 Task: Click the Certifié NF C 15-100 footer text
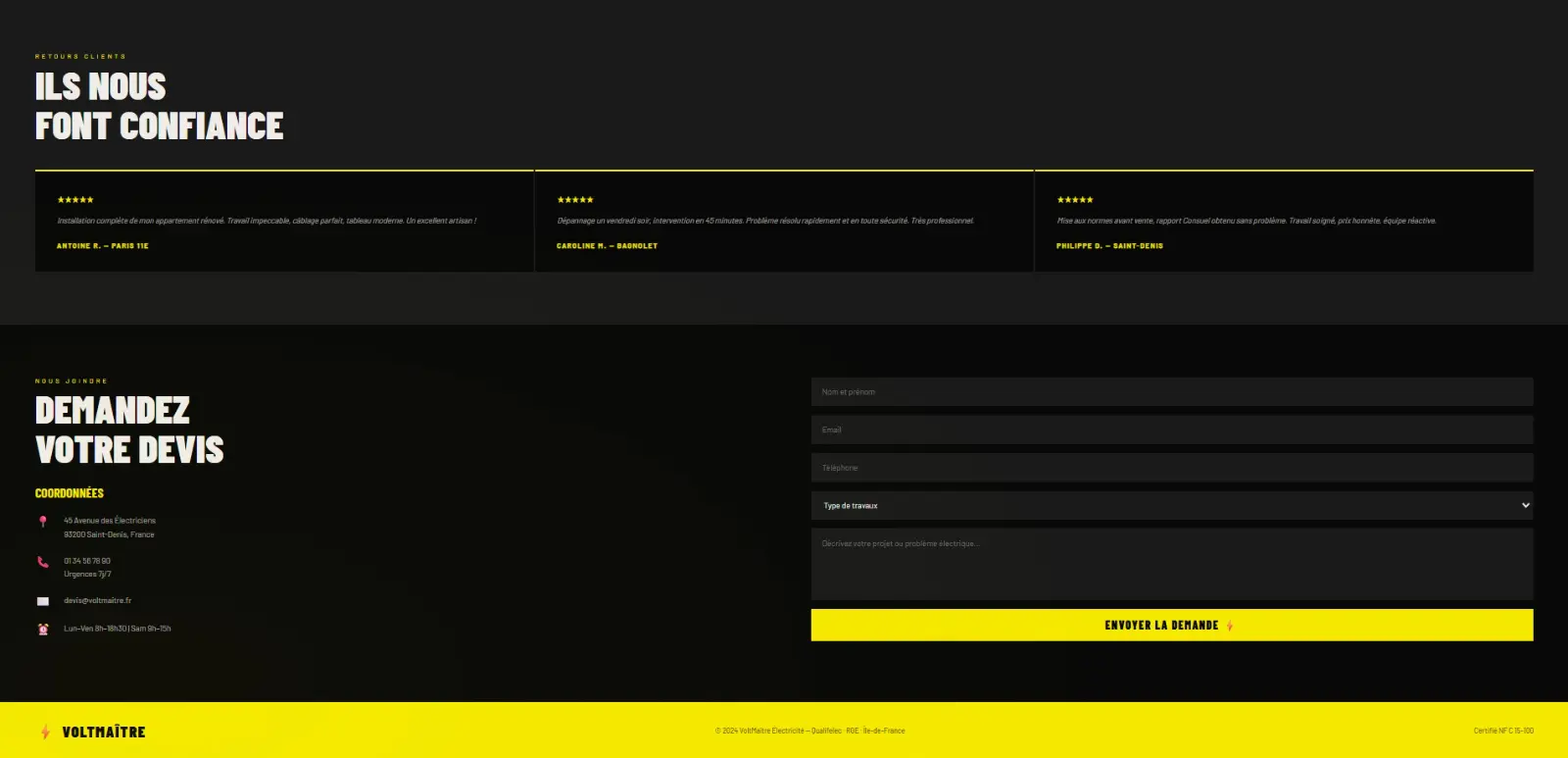[x=1503, y=731]
